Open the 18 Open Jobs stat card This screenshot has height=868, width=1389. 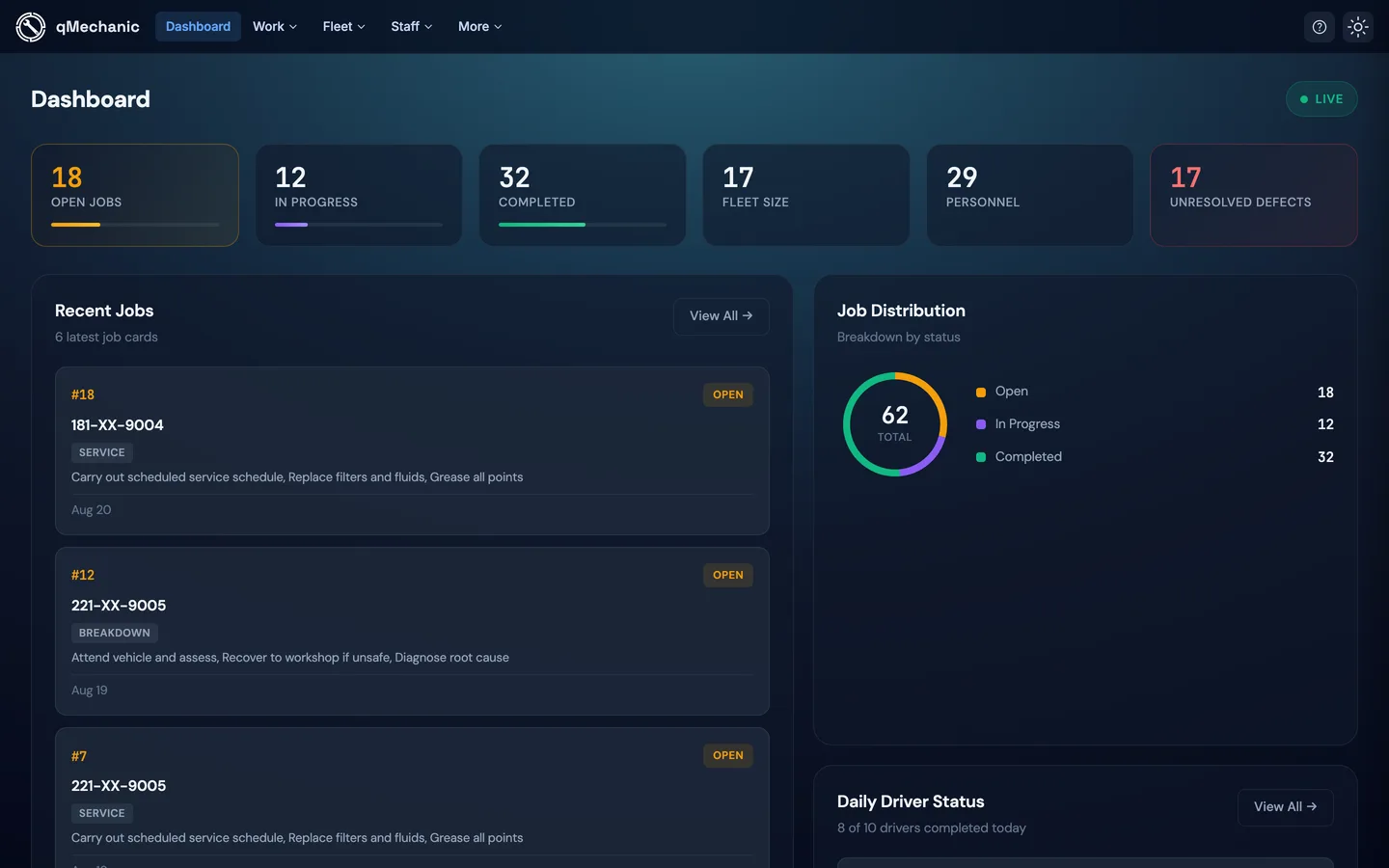pyautogui.click(x=135, y=195)
